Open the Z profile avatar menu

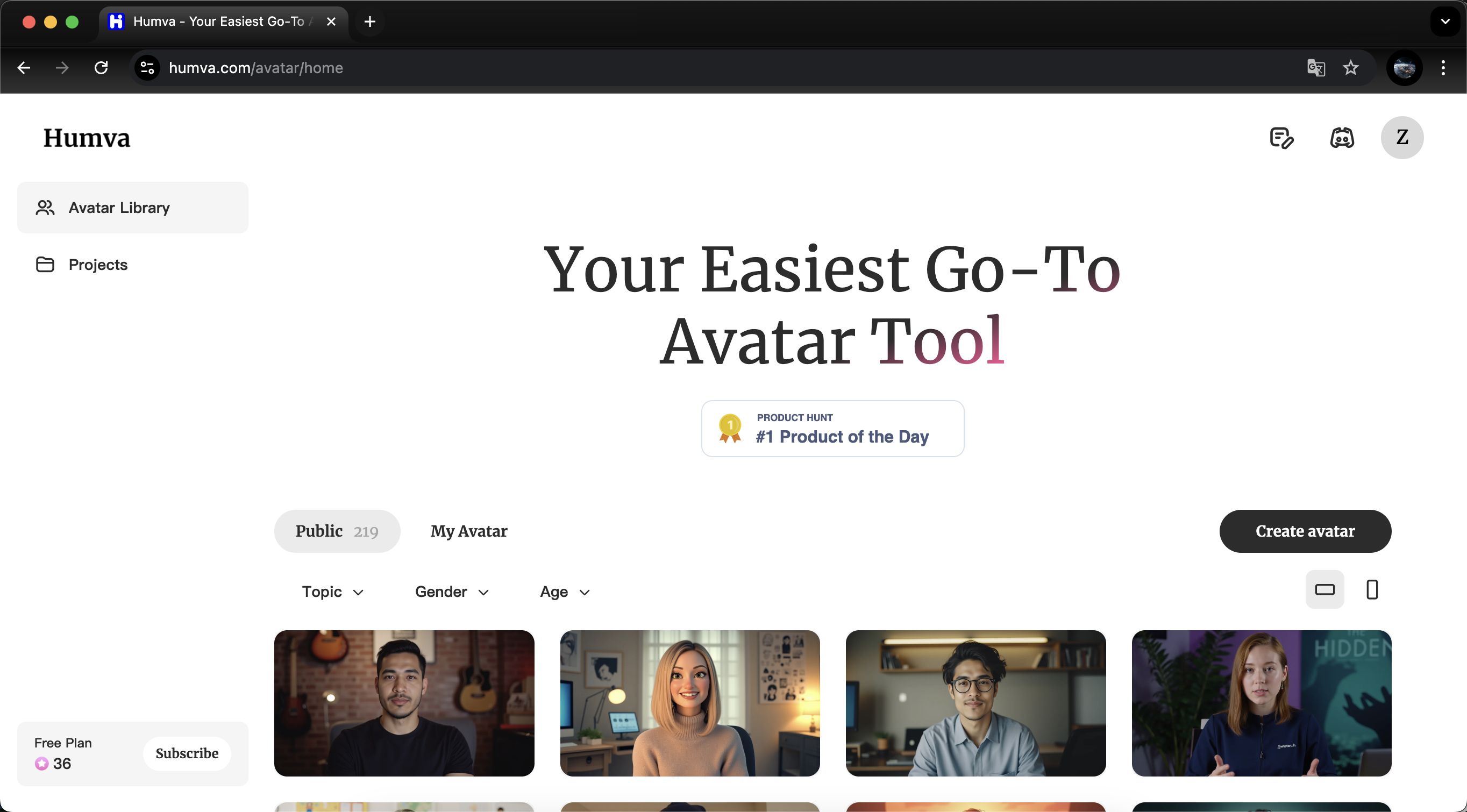tap(1401, 138)
